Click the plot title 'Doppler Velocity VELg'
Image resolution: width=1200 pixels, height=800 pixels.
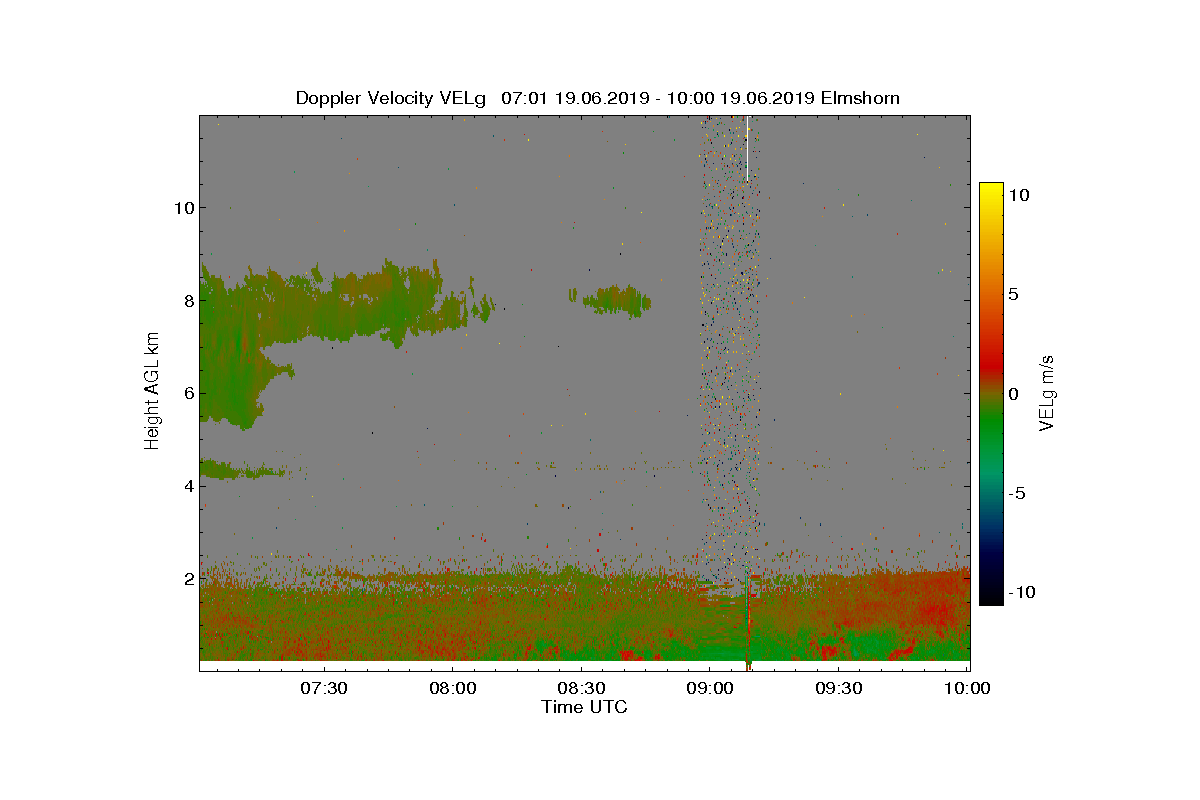click(x=390, y=98)
